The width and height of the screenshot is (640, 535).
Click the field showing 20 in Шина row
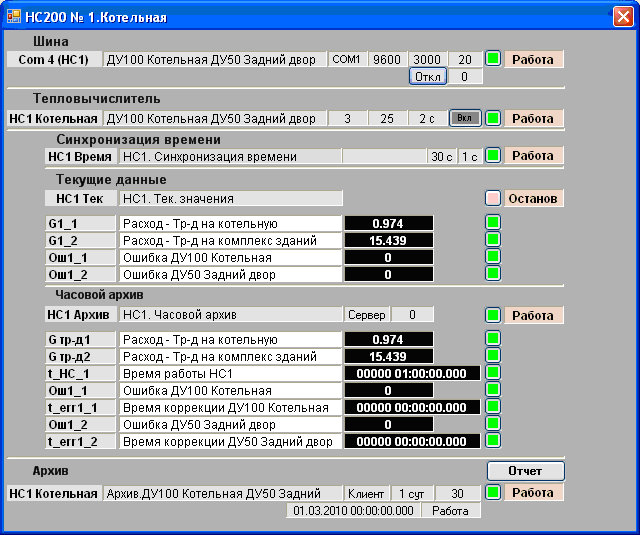465,60
